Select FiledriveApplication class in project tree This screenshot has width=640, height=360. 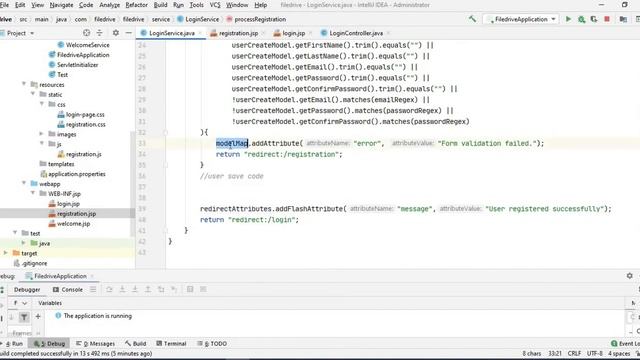click(x=83, y=55)
